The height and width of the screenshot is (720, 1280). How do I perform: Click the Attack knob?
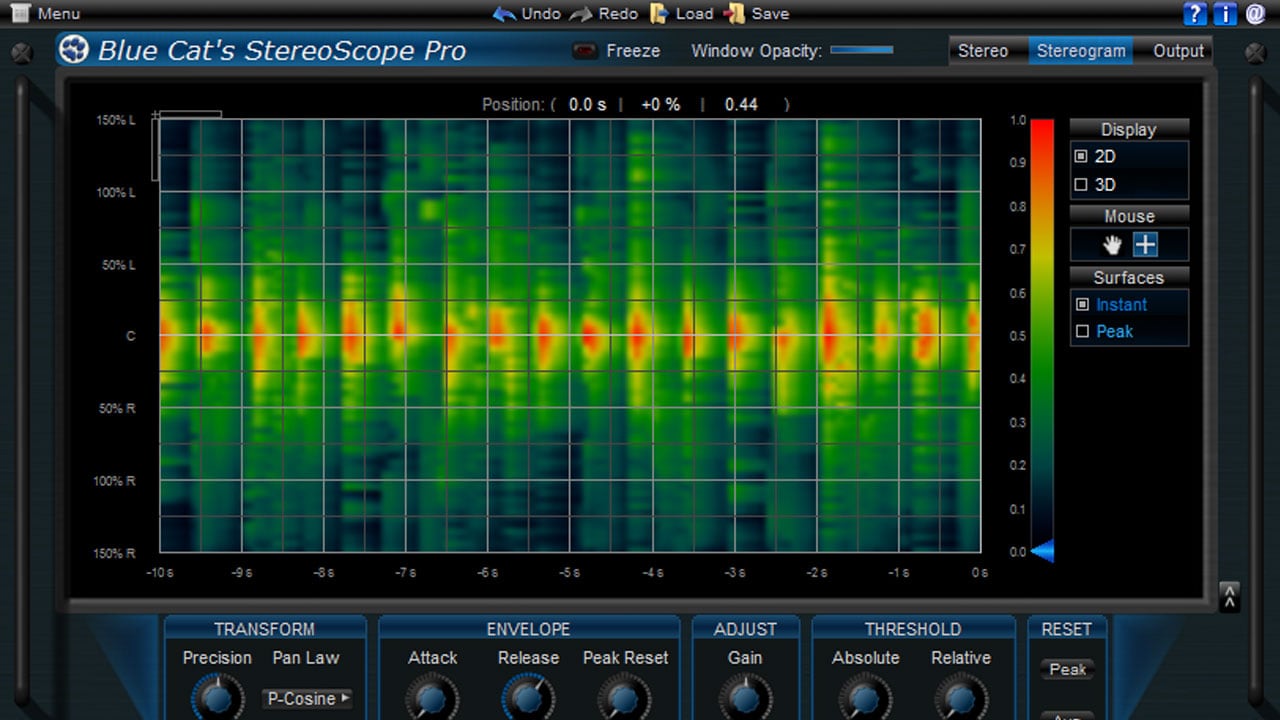pos(432,697)
